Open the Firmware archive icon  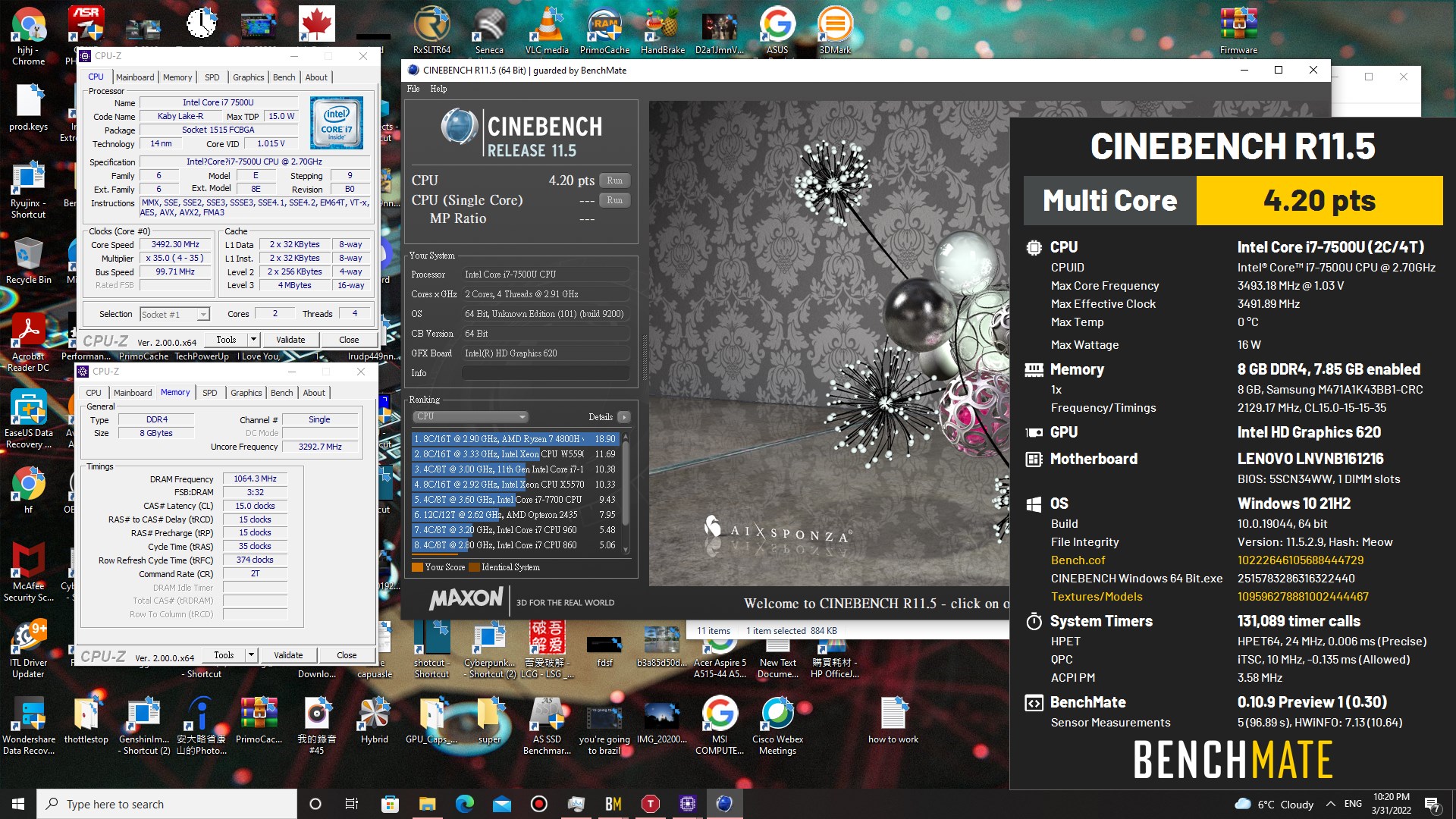pyautogui.click(x=1238, y=30)
